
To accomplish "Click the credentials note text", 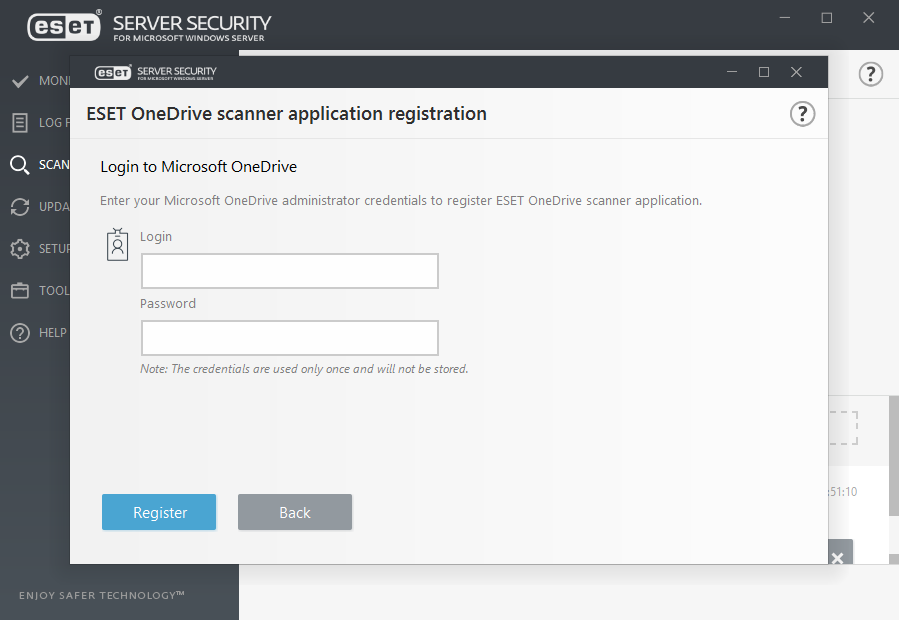I will tap(304, 369).
